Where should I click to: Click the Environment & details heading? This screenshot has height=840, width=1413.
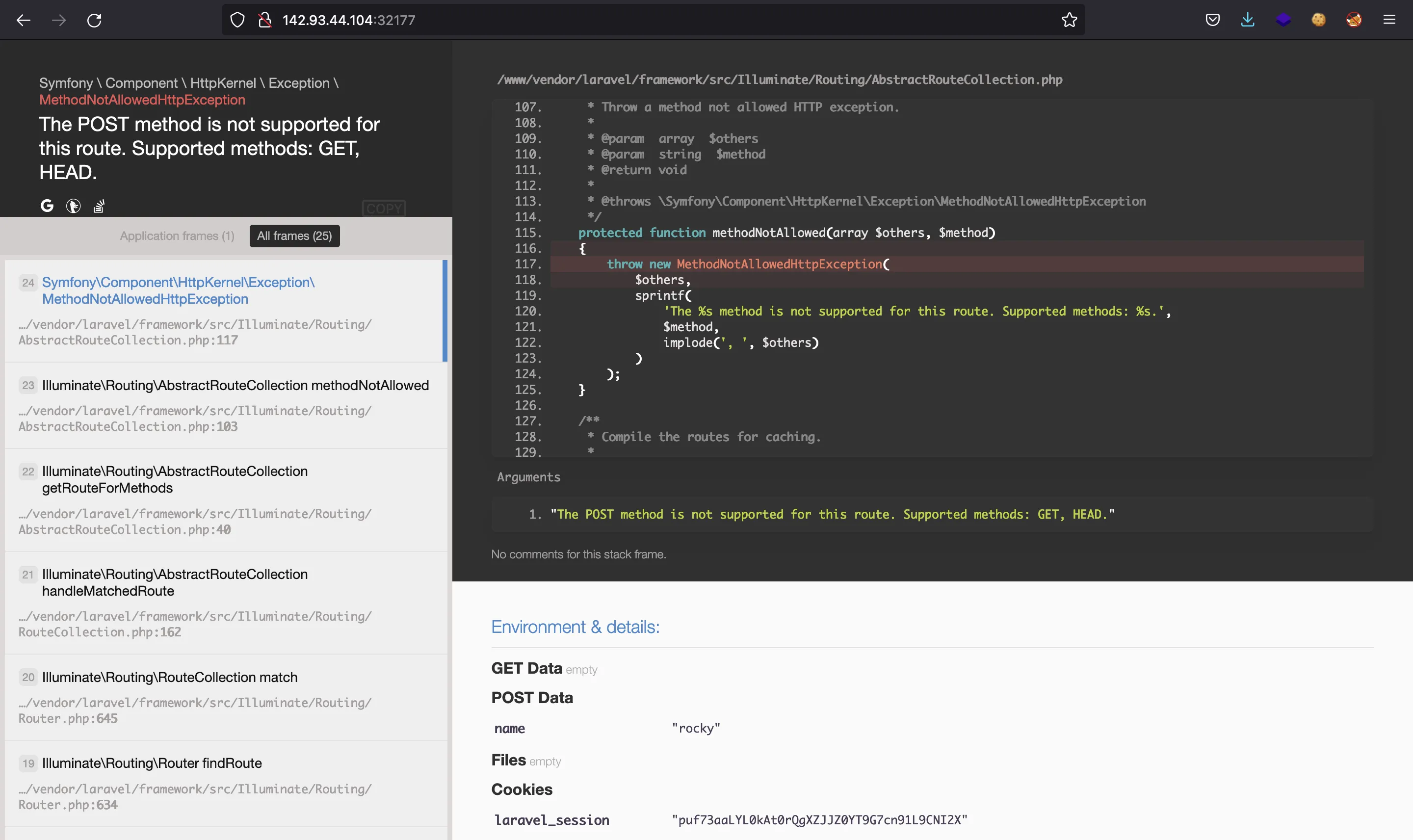tap(575, 627)
